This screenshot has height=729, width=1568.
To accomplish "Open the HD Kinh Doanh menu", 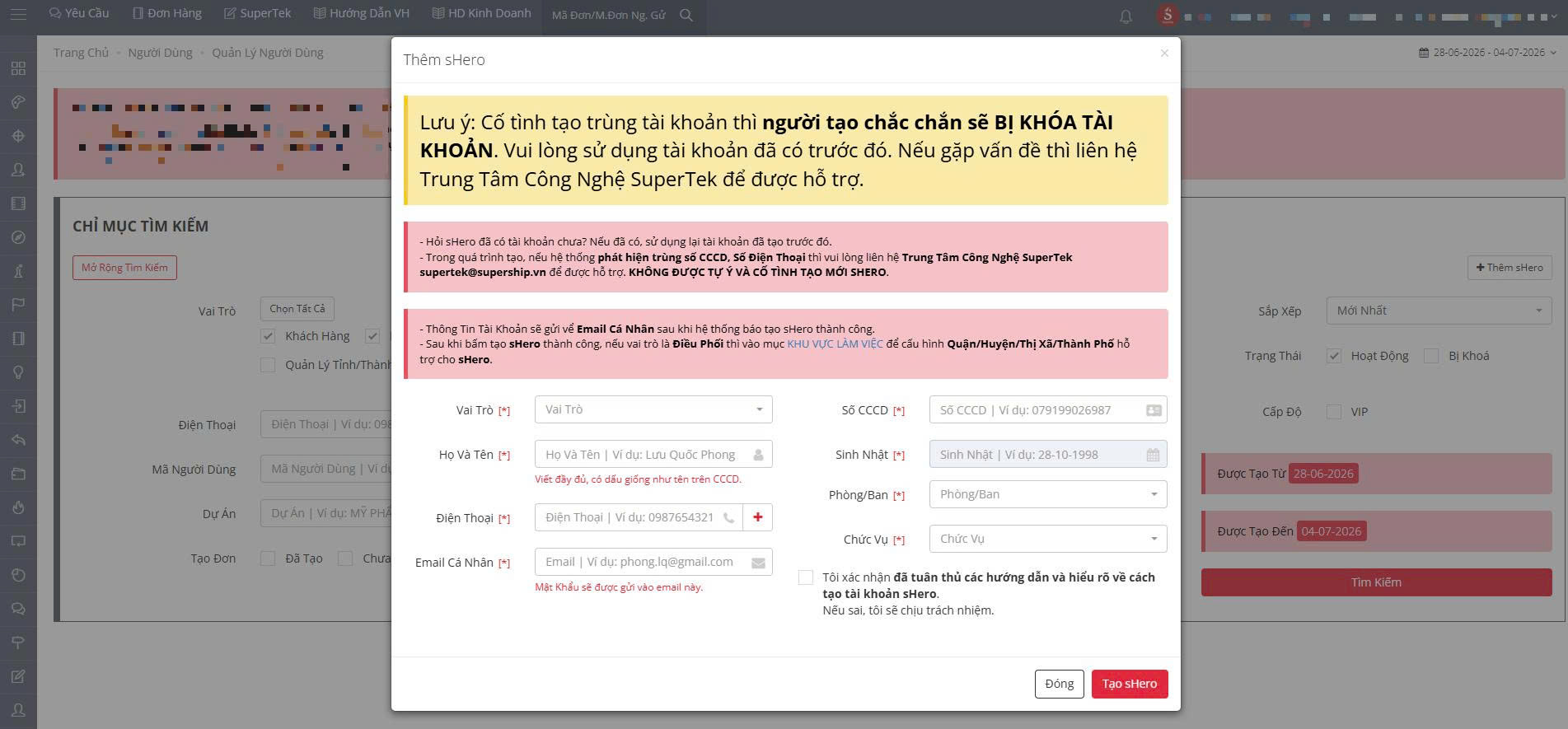I will 481,14.
